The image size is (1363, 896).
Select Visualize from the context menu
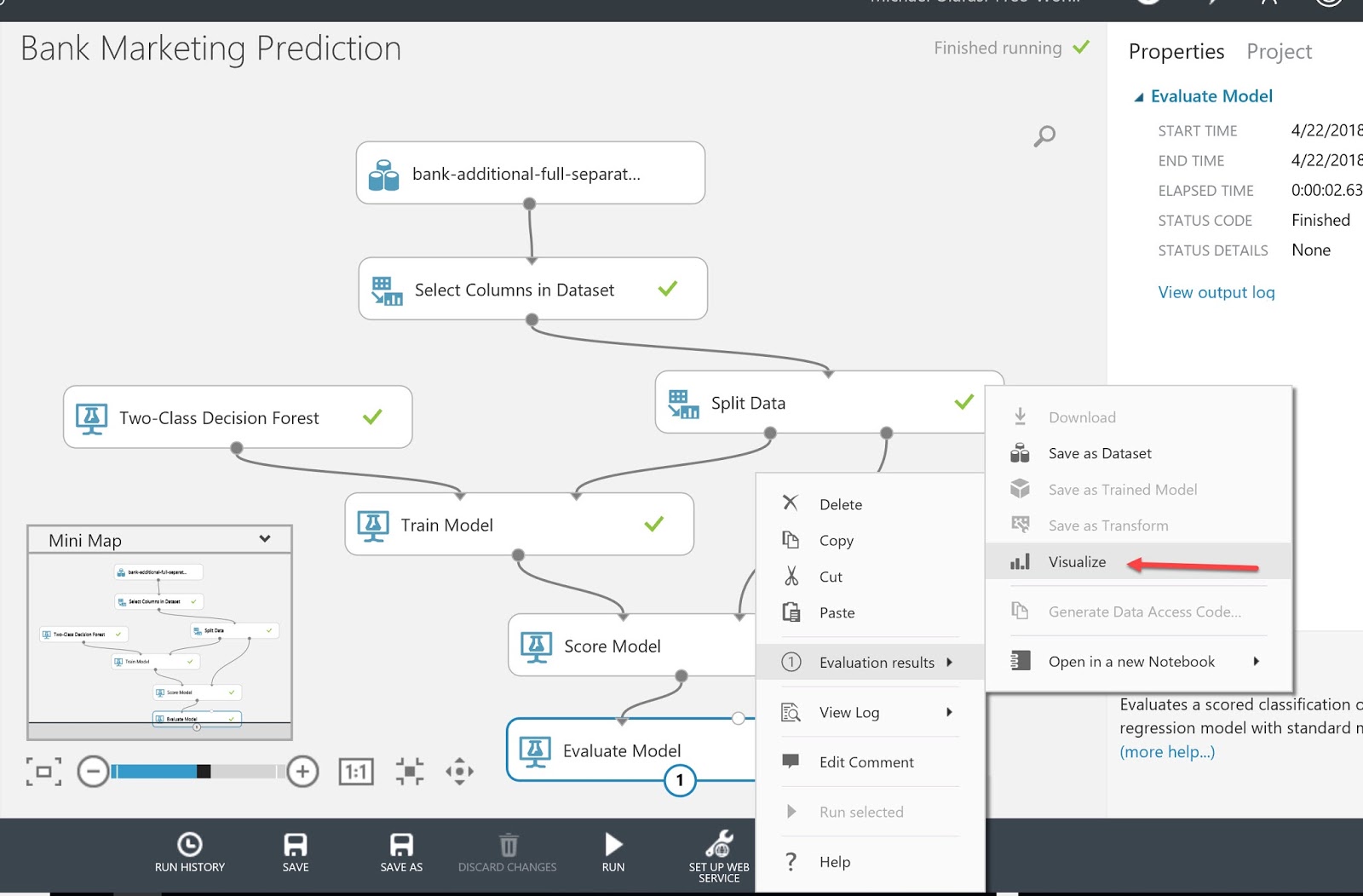(x=1076, y=561)
